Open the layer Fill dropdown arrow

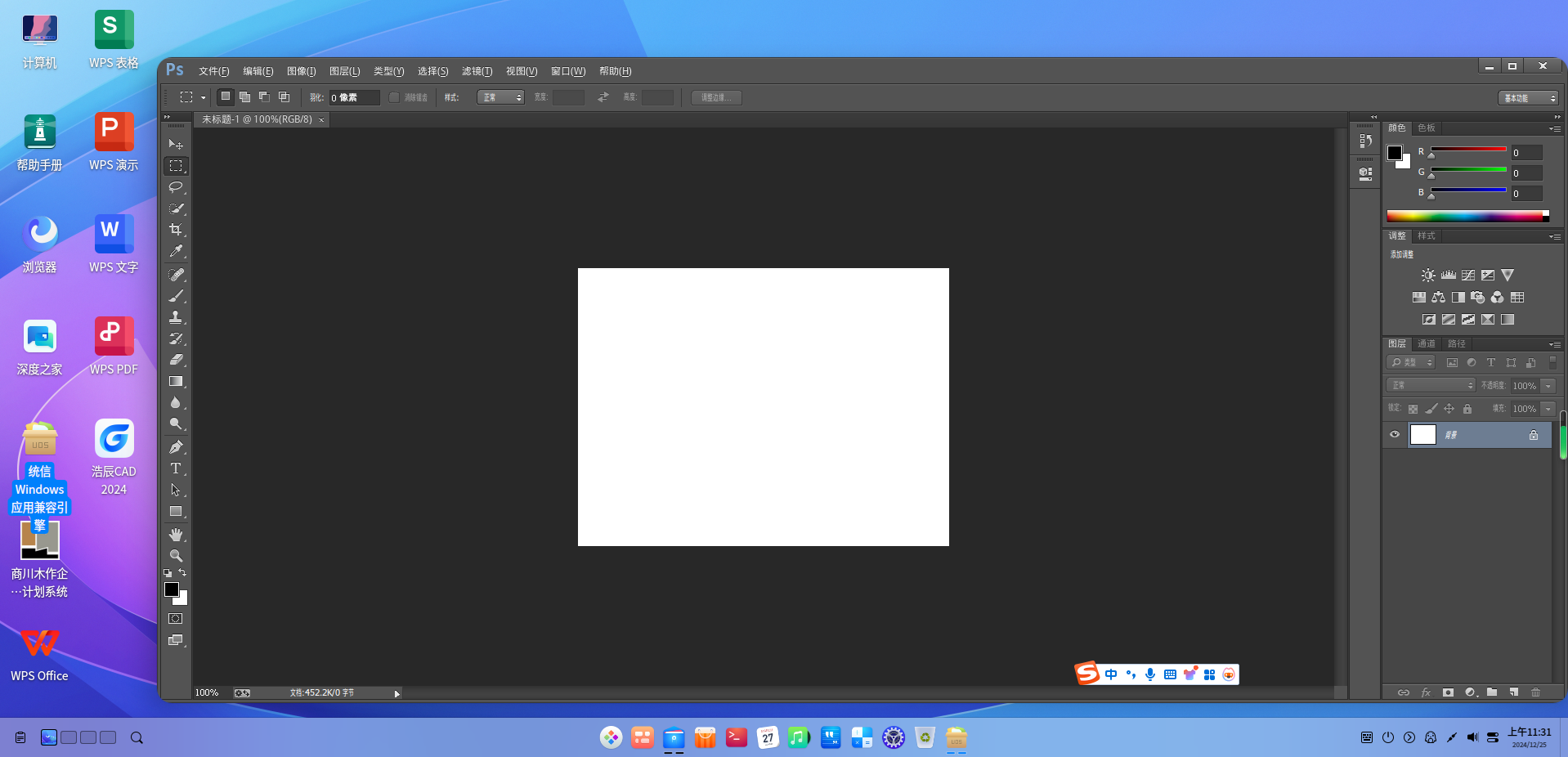click(1548, 409)
